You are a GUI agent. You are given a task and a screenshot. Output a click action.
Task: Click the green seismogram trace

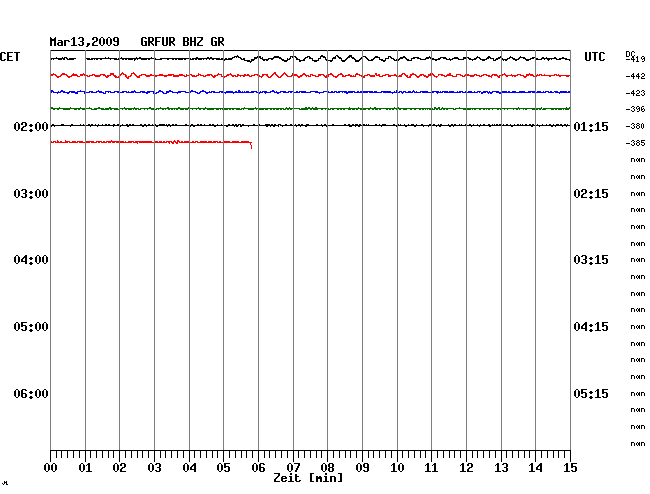pos(310,109)
